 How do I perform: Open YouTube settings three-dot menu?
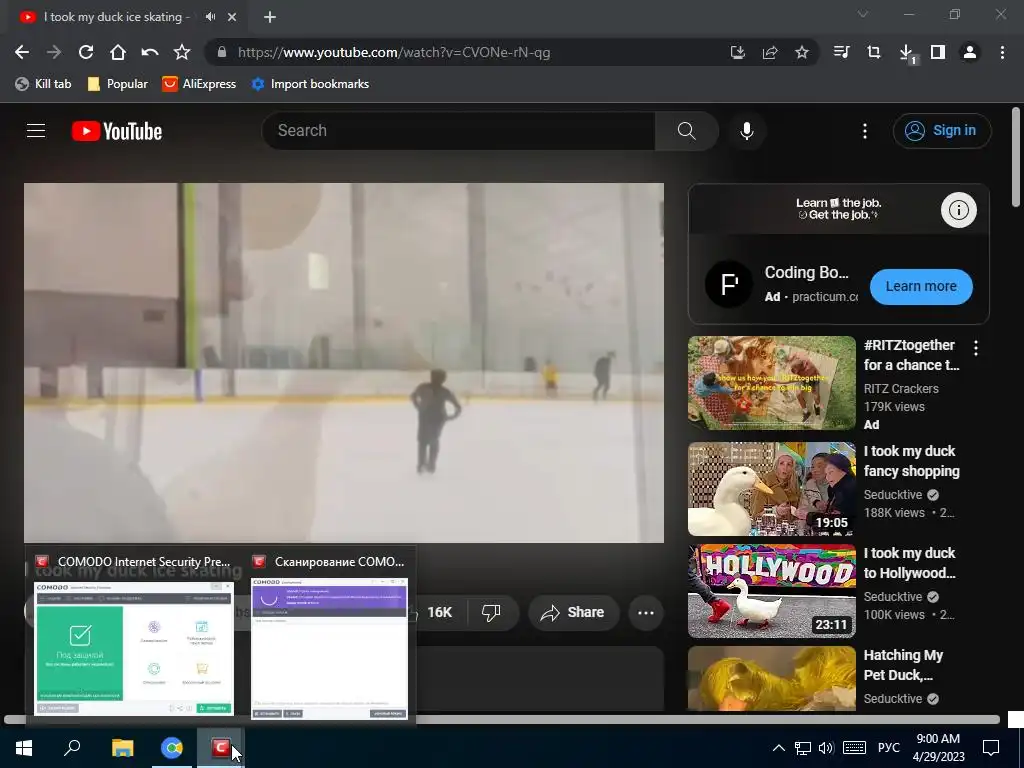tap(865, 131)
